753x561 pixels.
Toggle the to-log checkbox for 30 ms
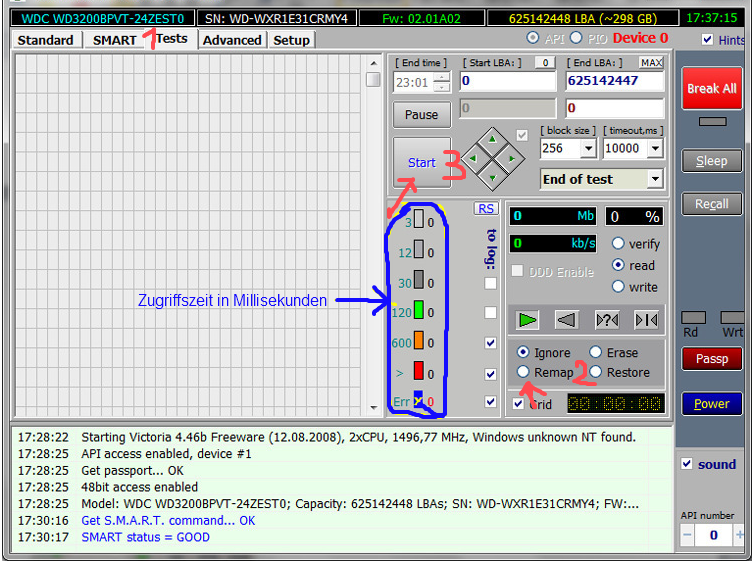490,283
